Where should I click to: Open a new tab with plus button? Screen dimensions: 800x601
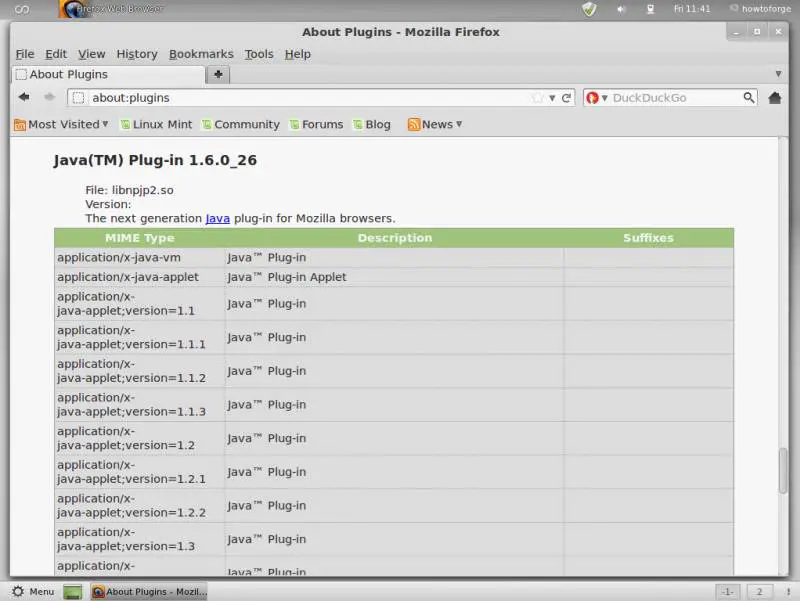(x=218, y=74)
